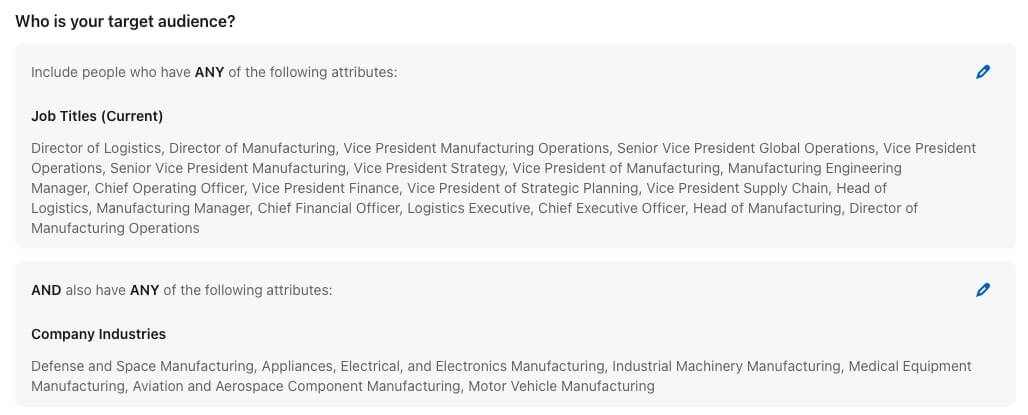Viewport: 1028px width, 415px height.
Task: Edit the Job Titles attributes with pencil icon
Action: (x=982, y=72)
